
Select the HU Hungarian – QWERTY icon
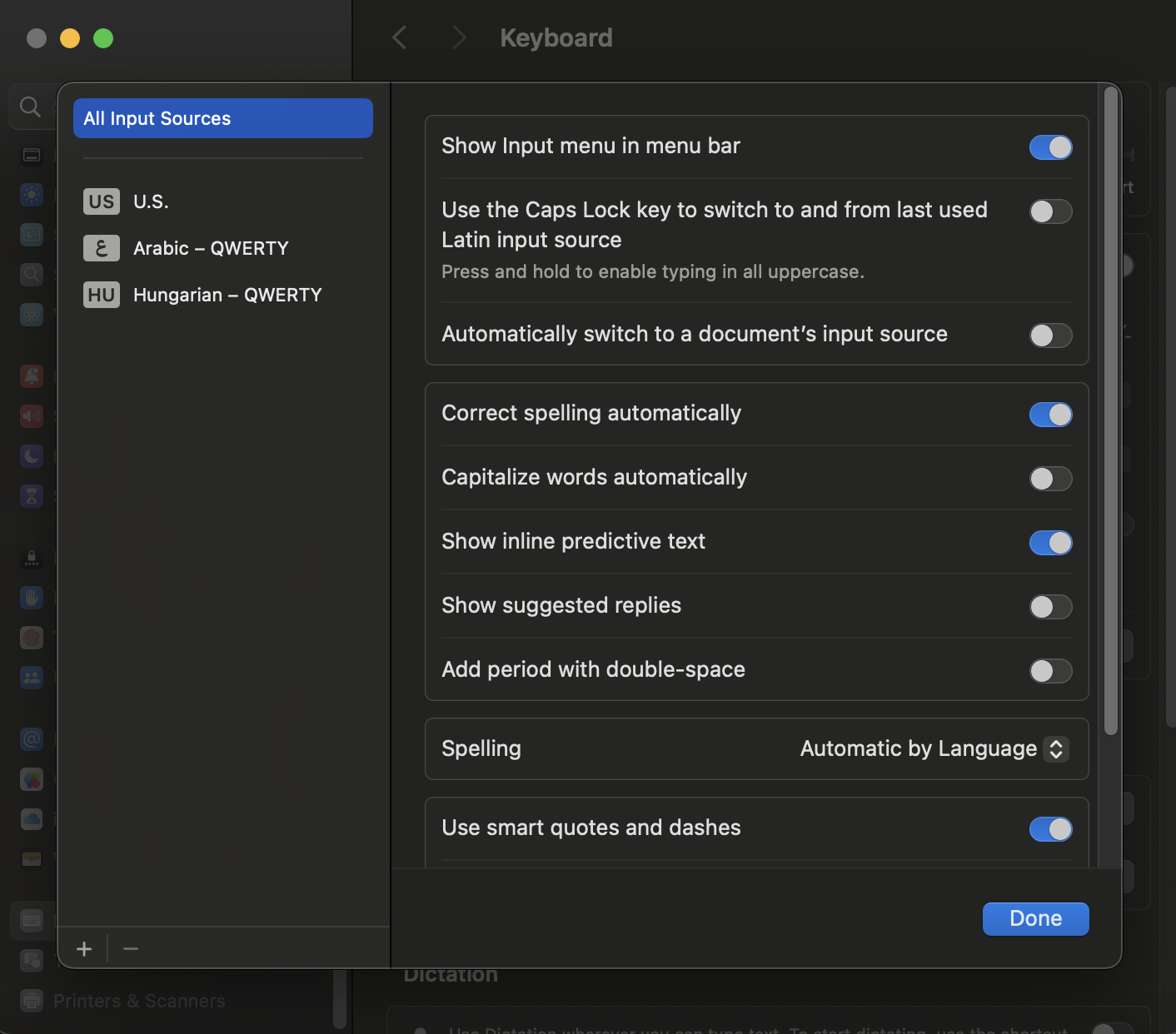(x=102, y=295)
